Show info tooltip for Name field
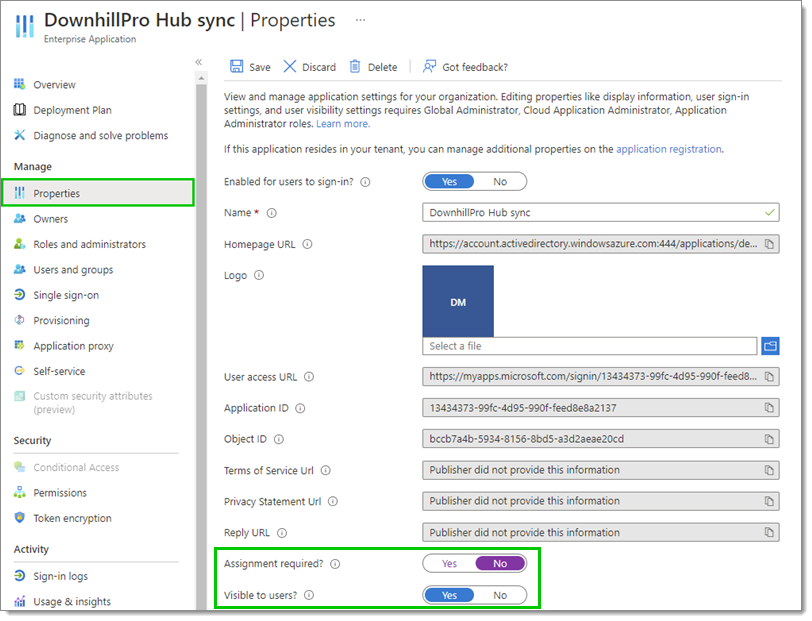 click(271, 213)
